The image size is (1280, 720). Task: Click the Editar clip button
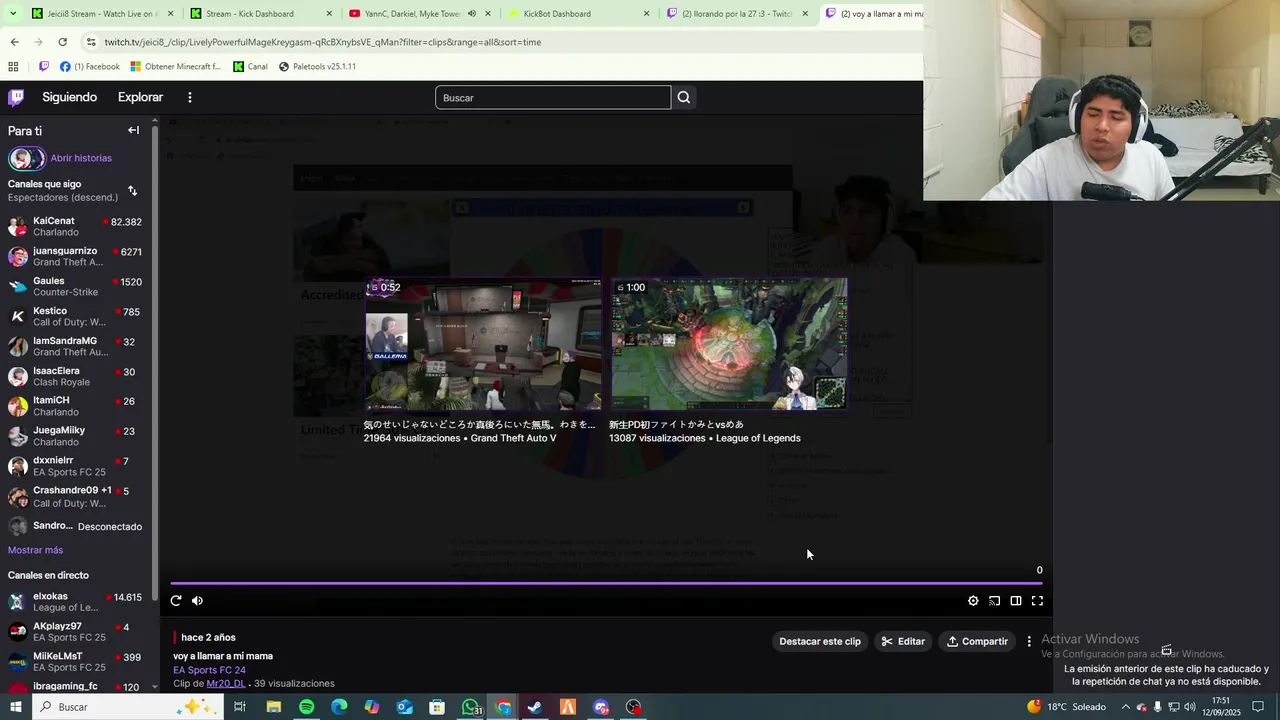(903, 641)
